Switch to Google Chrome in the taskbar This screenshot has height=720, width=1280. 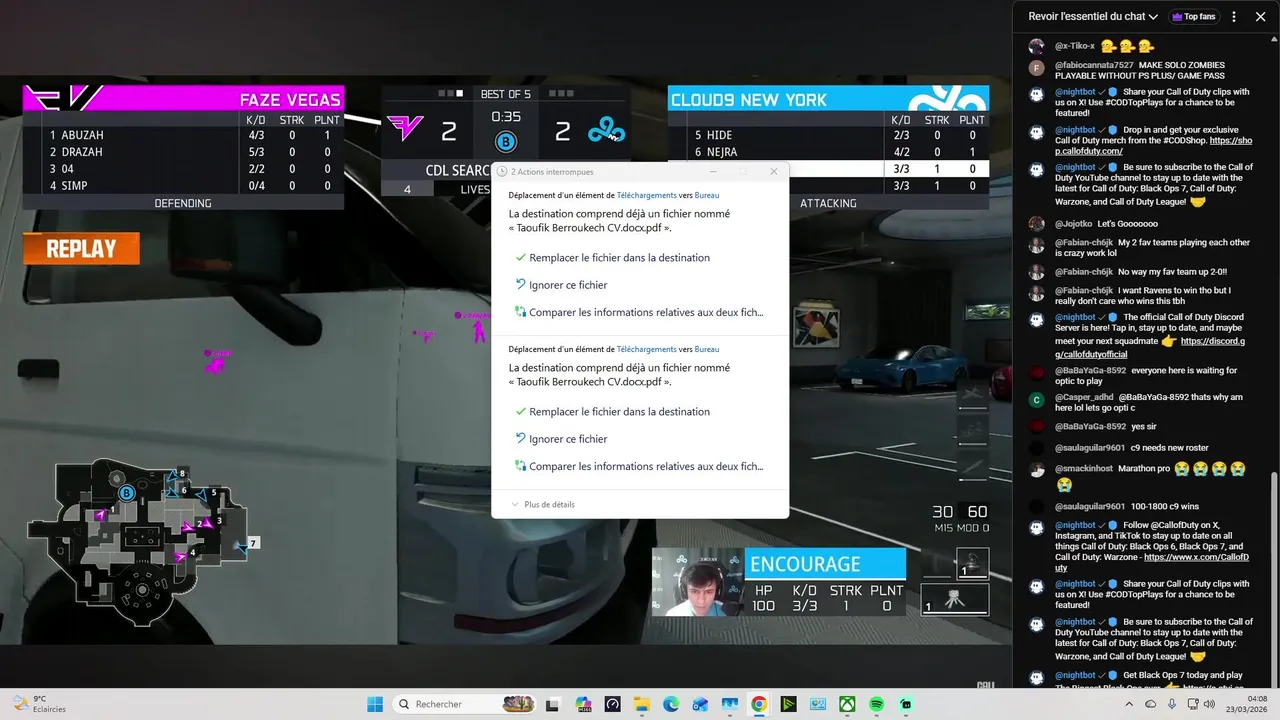pyautogui.click(x=759, y=704)
